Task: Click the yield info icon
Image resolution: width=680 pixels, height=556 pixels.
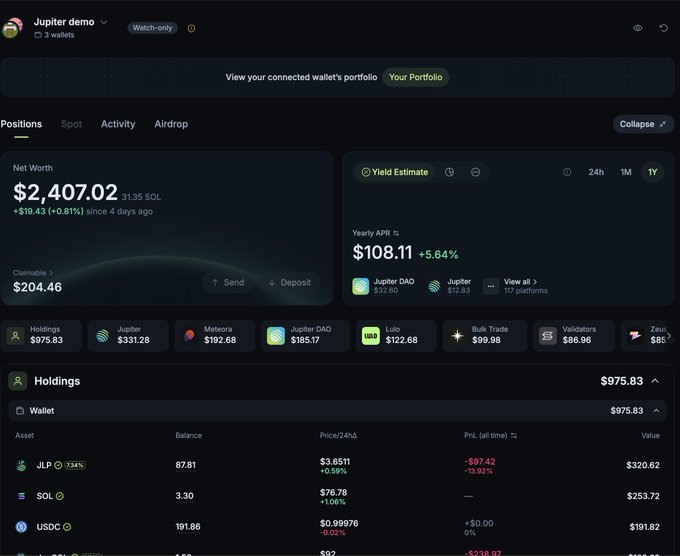Action: (x=567, y=172)
